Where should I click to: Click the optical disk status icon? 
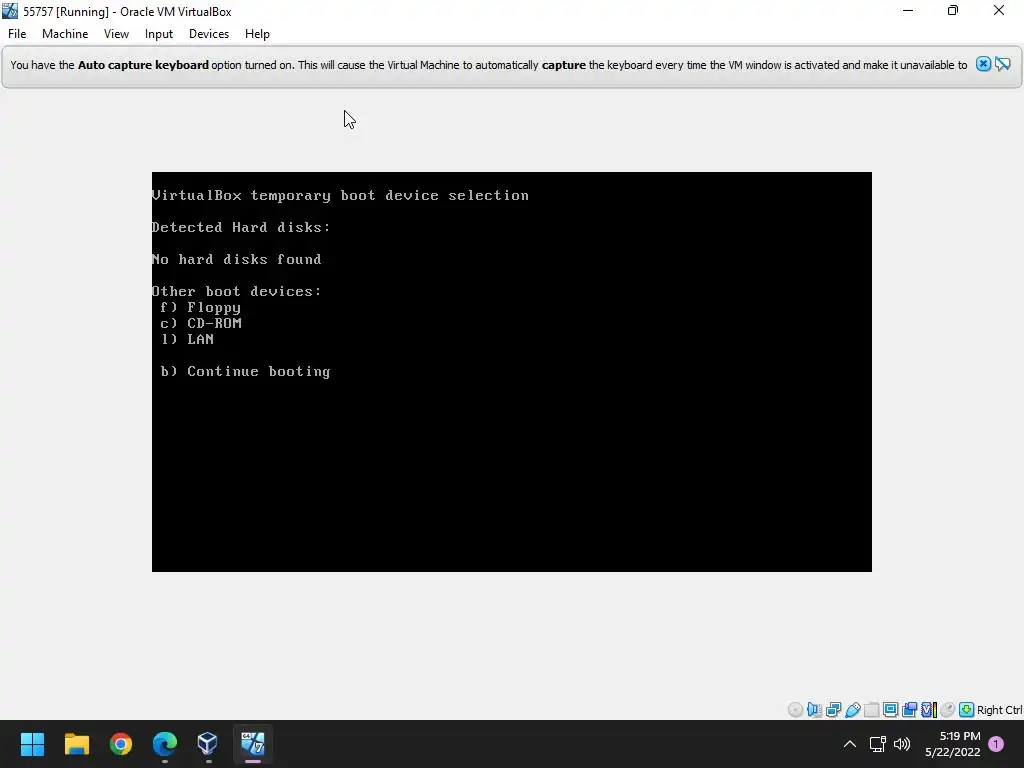tap(795, 710)
